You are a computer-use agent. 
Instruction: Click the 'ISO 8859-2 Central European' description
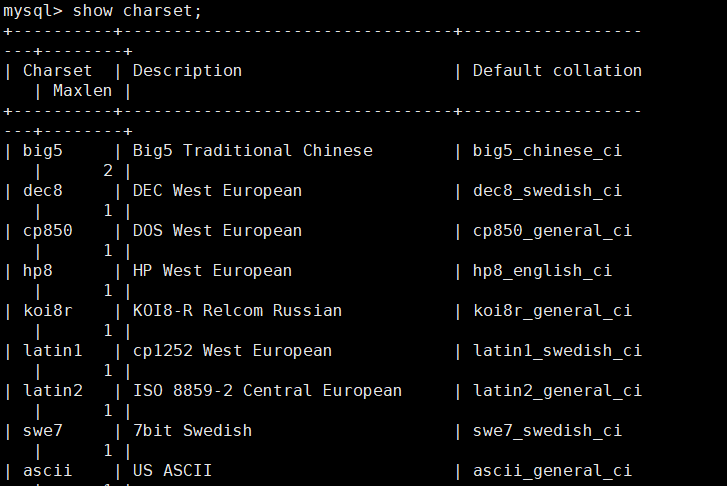tap(267, 391)
